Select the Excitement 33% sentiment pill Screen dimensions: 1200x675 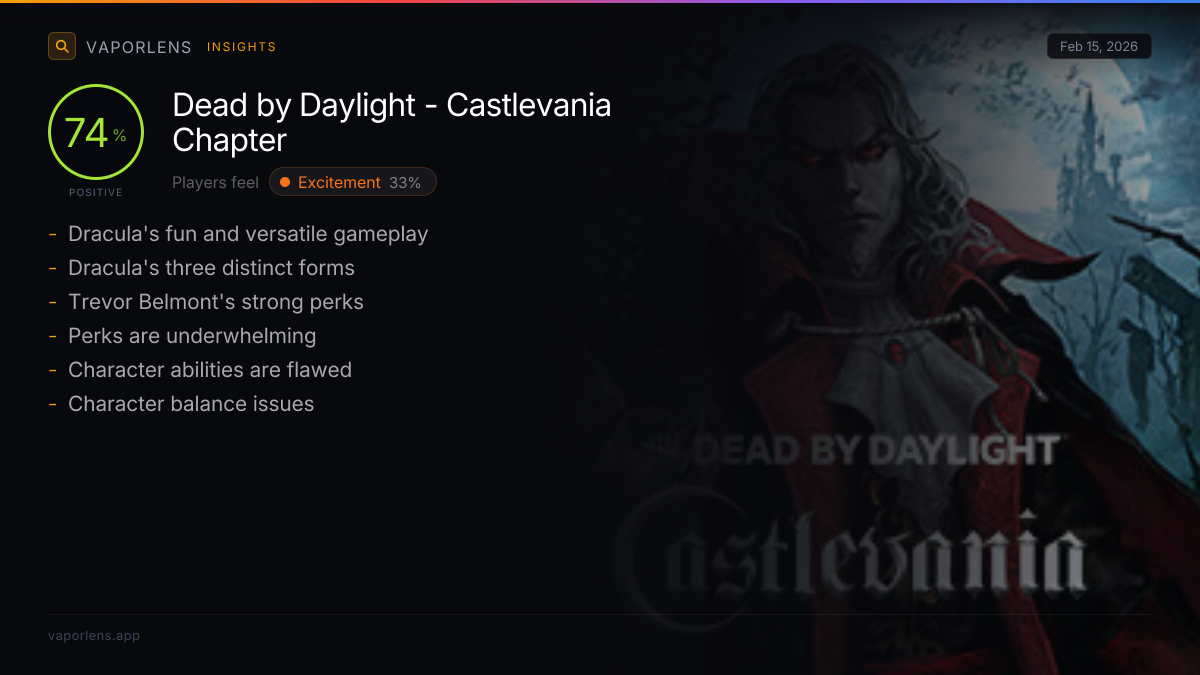(x=353, y=182)
